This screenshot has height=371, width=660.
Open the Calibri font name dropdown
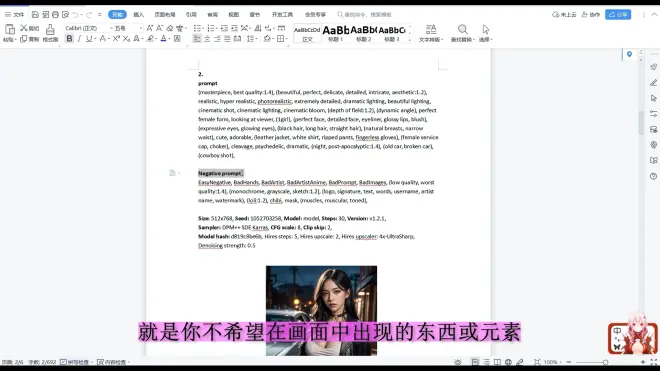[89, 28]
